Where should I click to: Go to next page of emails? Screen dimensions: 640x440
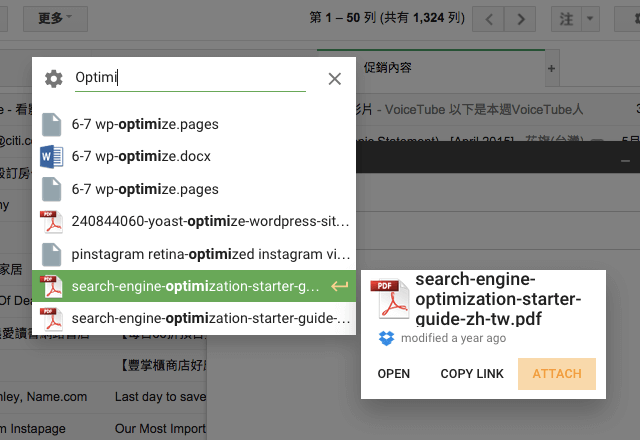(518, 19)
